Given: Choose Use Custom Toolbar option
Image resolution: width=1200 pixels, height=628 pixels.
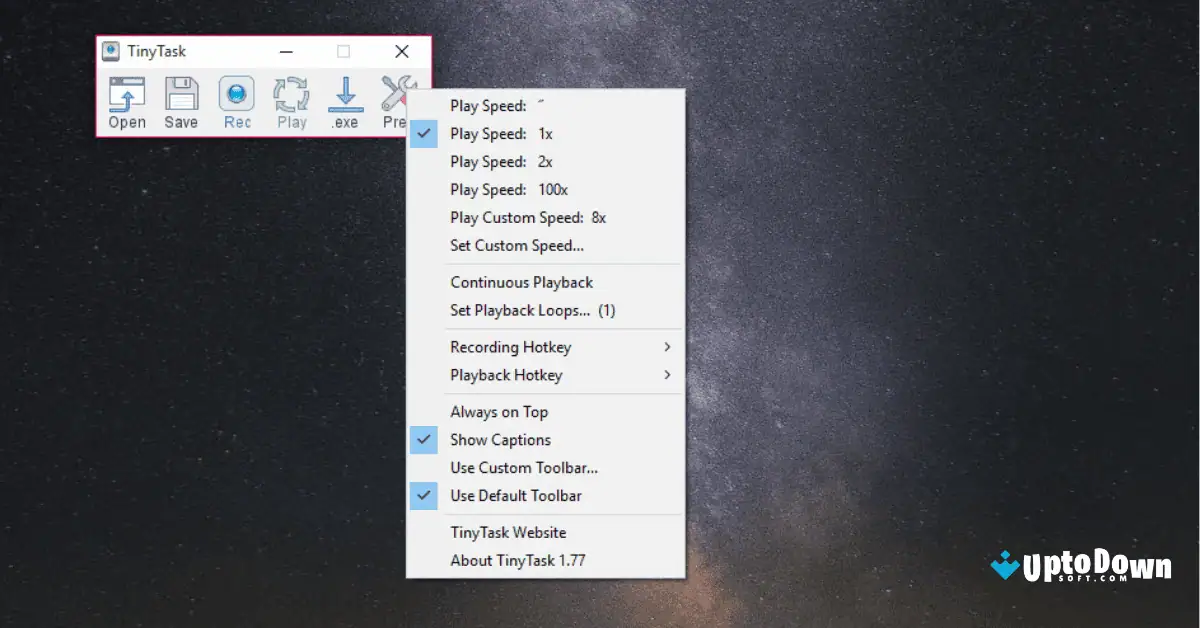Looking at the screenshot, I should pyautogui.click(x=524, y=467).
